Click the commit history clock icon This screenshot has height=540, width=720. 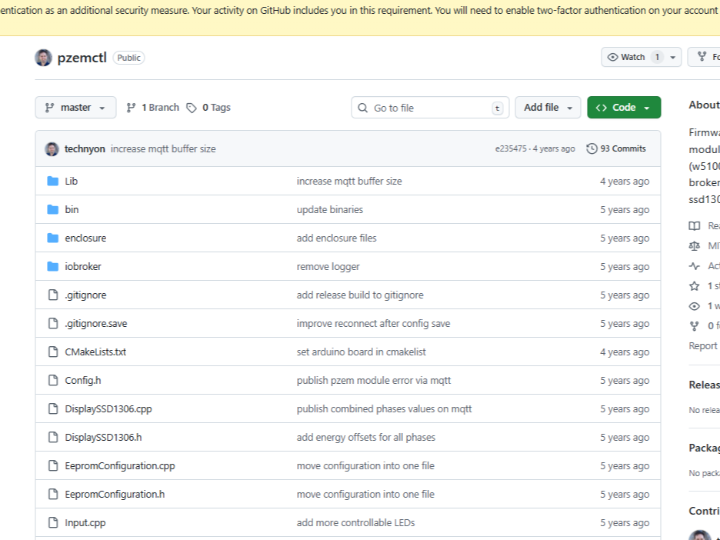[x=592, y=149]
